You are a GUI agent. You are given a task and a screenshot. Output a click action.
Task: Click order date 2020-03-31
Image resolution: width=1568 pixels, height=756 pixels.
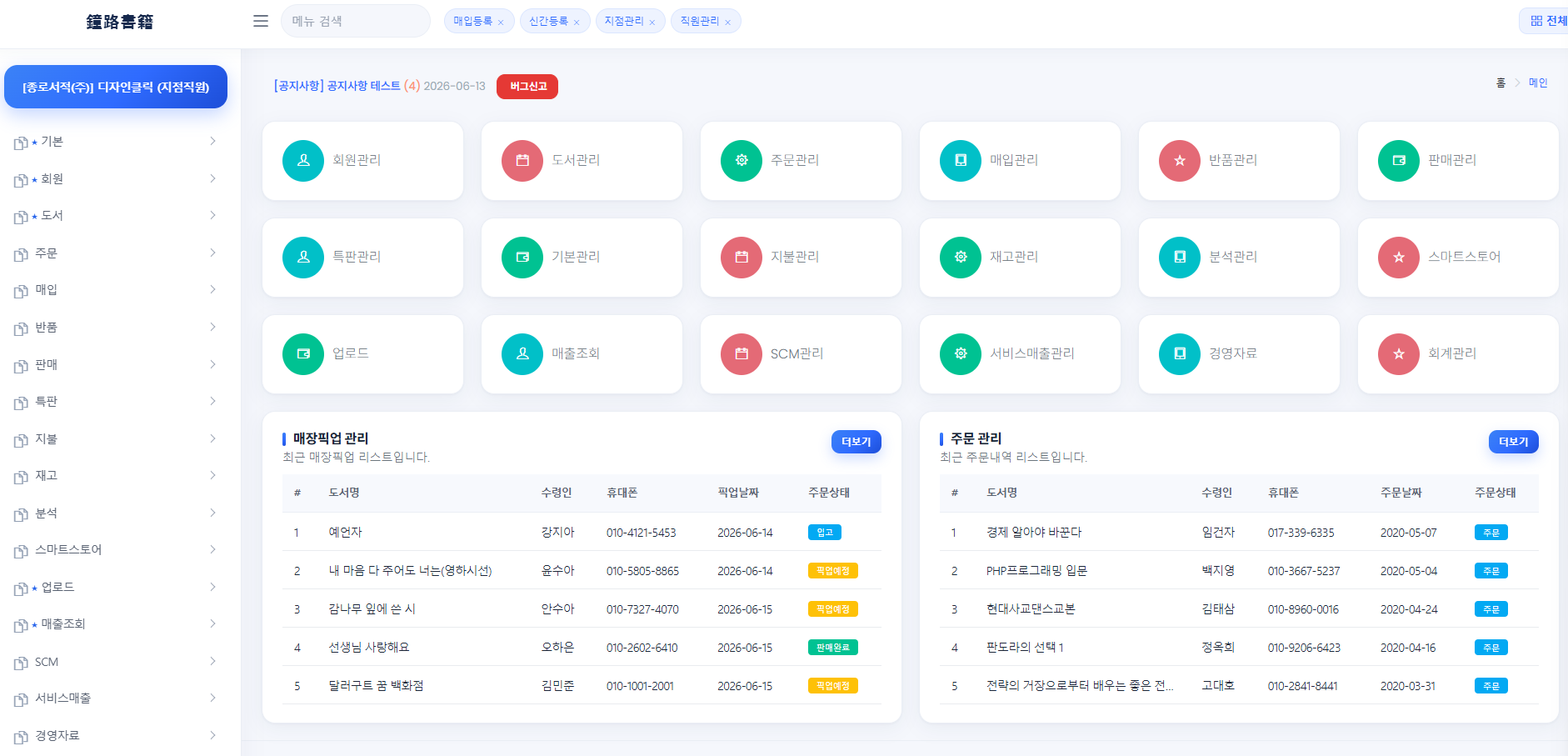pos(1408,686)
